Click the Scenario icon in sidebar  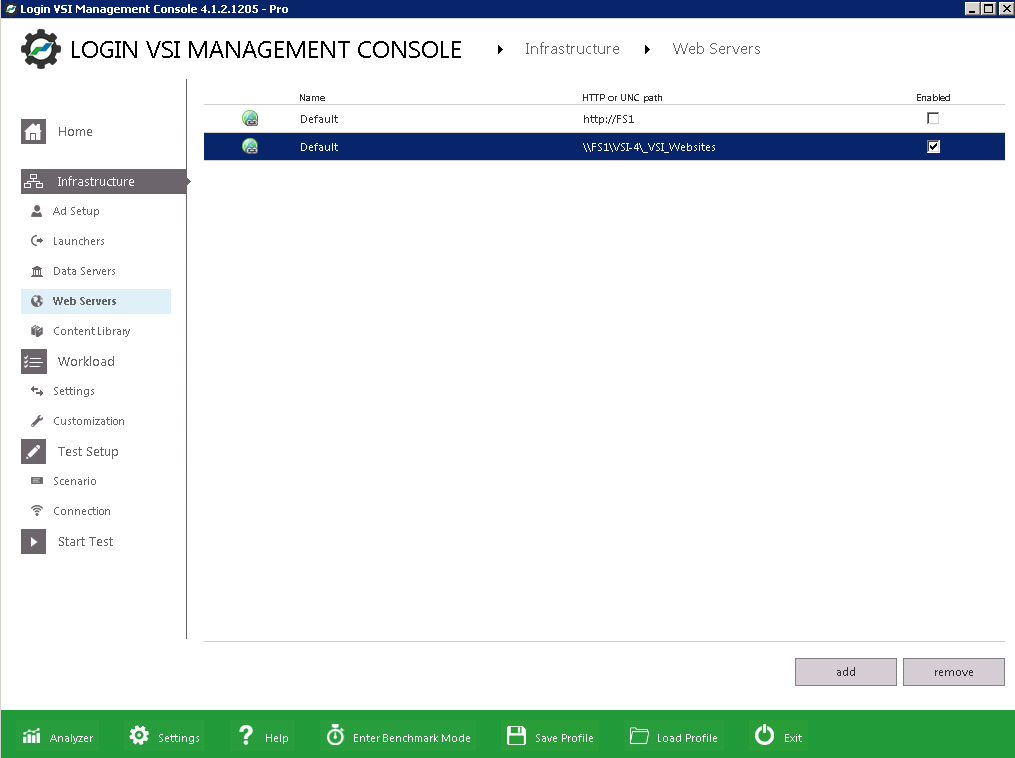37,481
